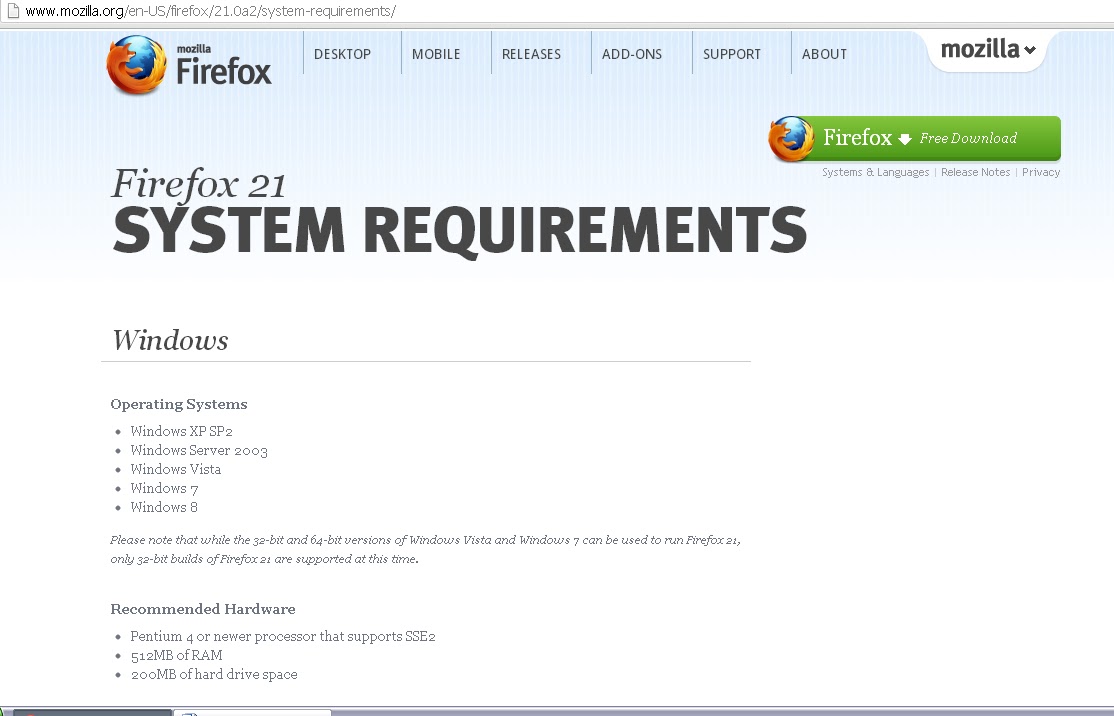Click the Windows XP SP2 list item
The image size is (1114, 716).
[181, 431]
